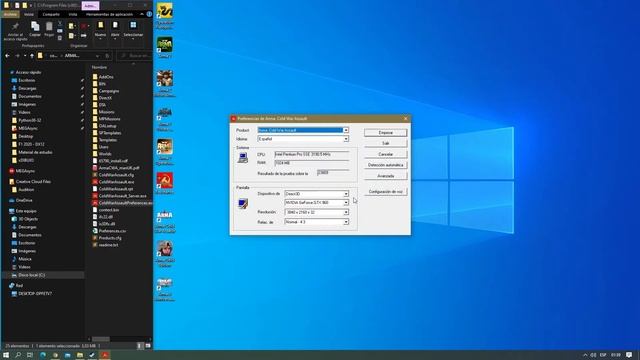Click the Cortar scissors icon in the ribbon
Viewport: 640px width, 360px height.
click(60, 23)
